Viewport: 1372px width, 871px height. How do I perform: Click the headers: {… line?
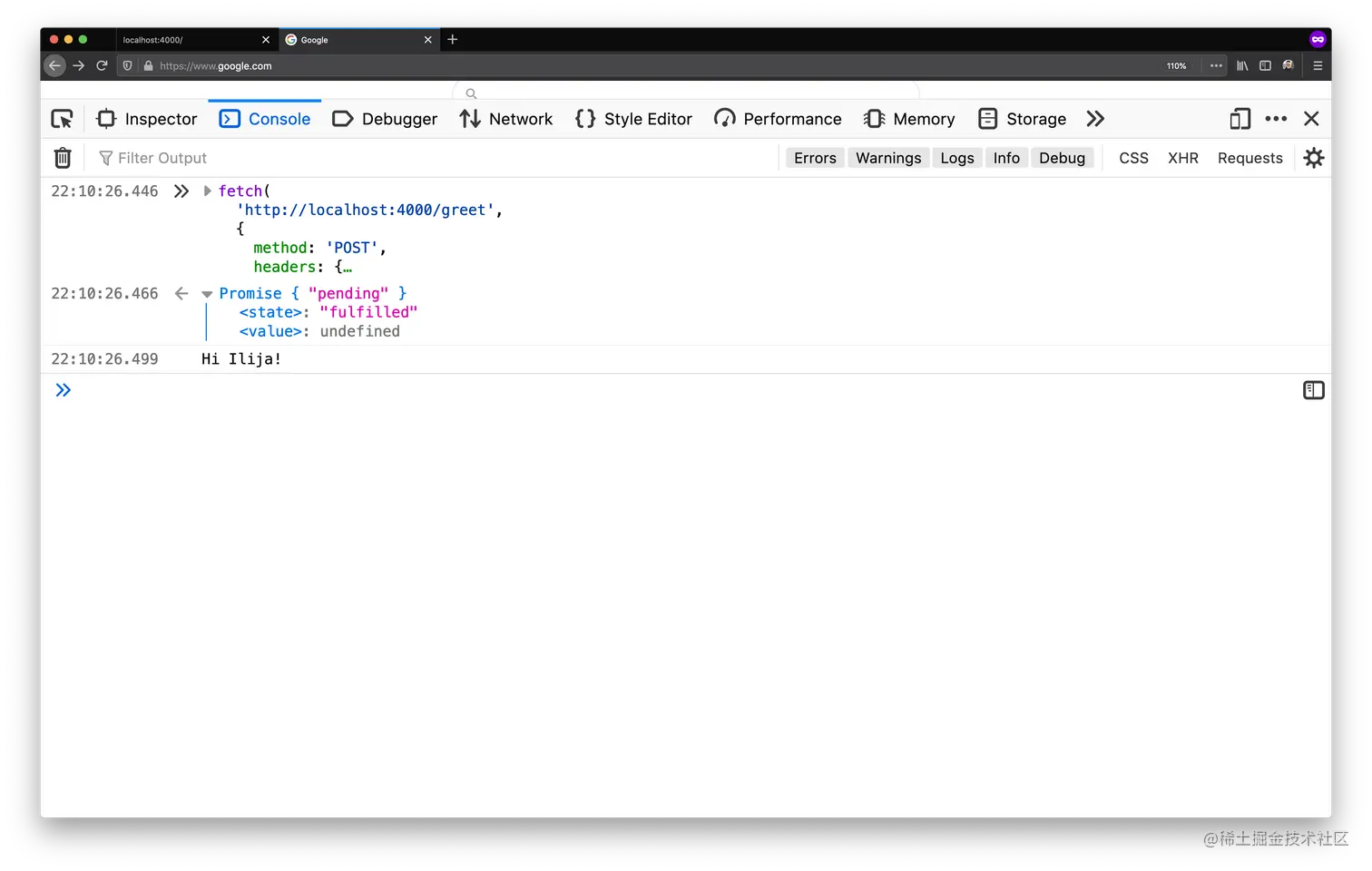pyautogui.click(x=303, y=267)
